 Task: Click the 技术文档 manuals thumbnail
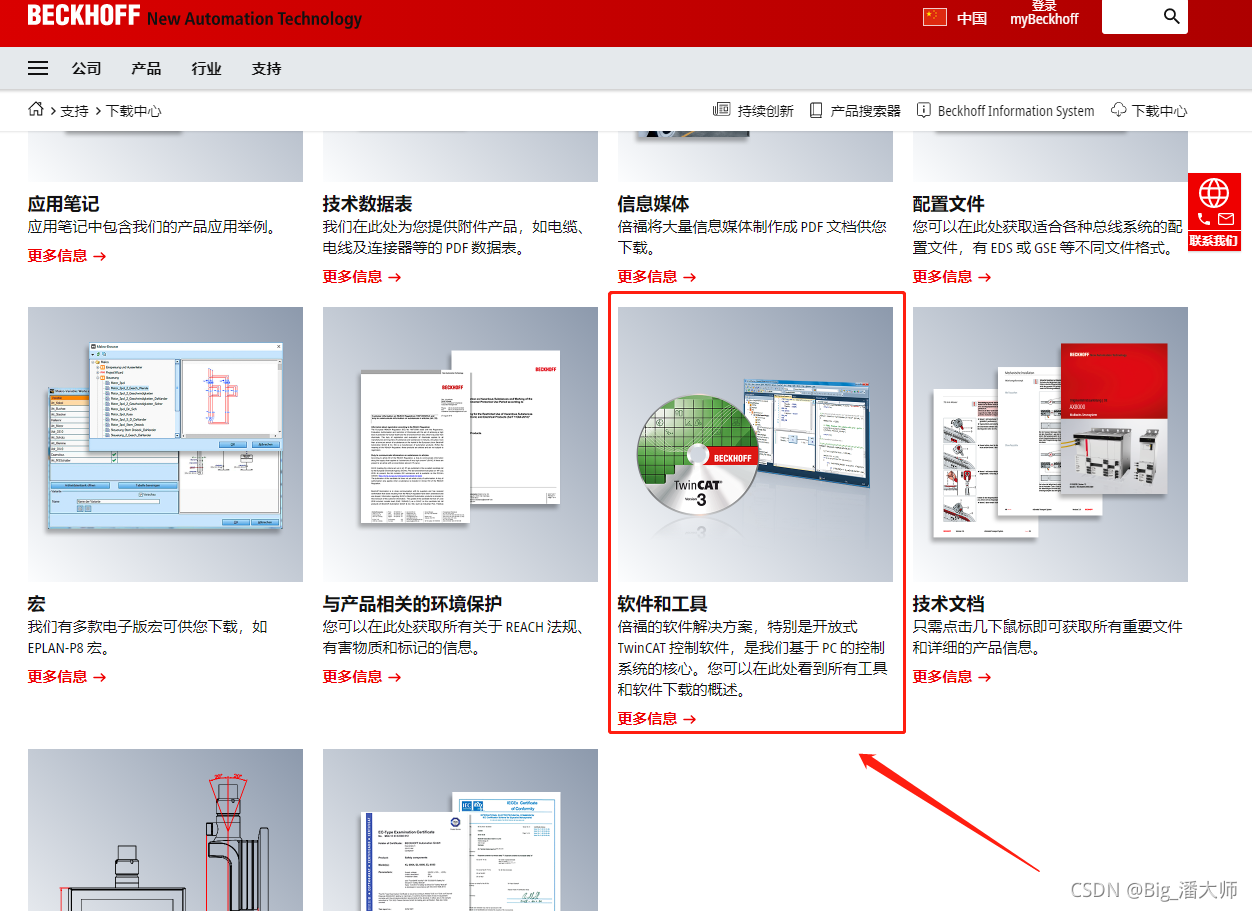[x=1050, y=444]
